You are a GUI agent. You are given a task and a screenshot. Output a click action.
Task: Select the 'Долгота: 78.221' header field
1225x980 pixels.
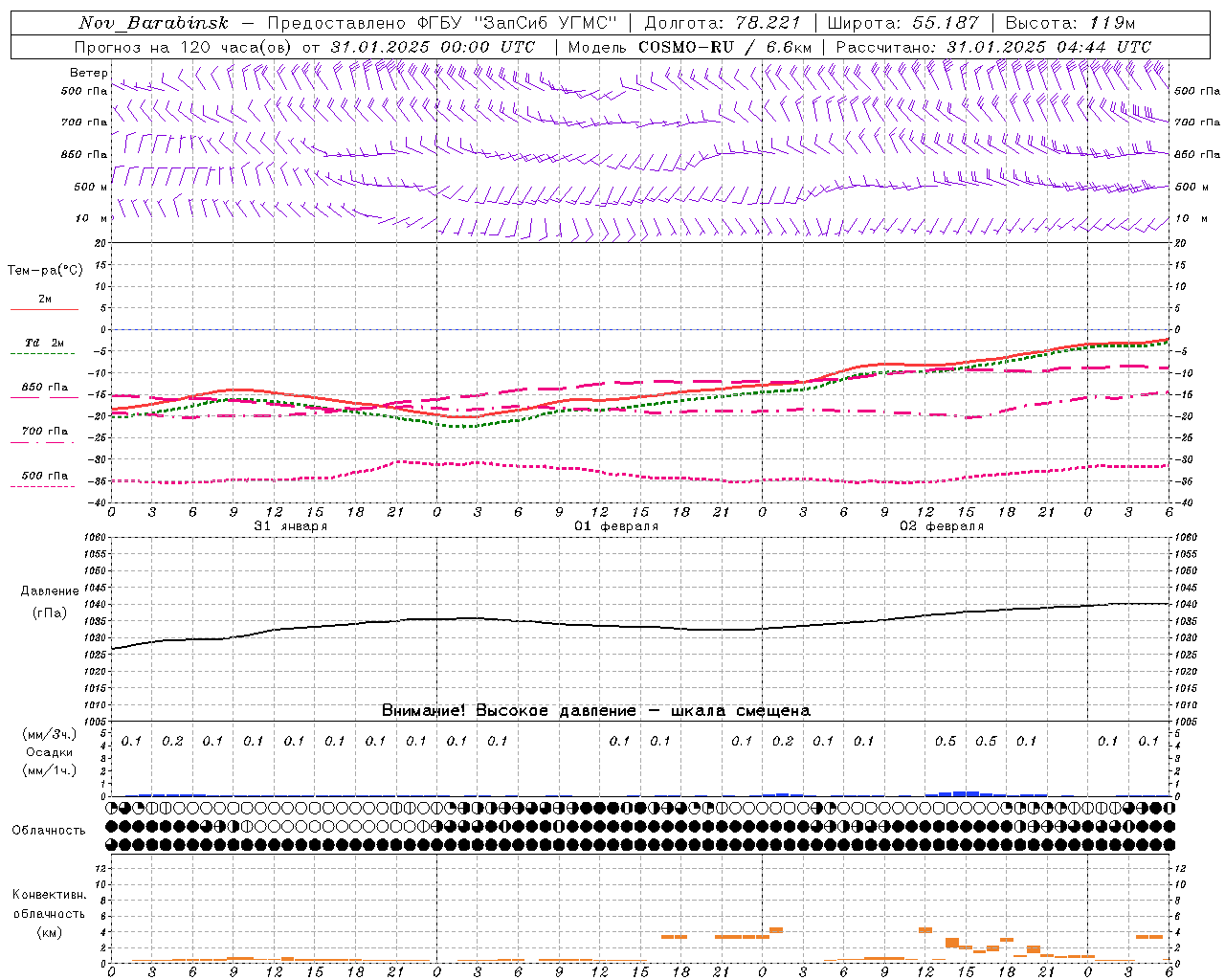point(723,23)
